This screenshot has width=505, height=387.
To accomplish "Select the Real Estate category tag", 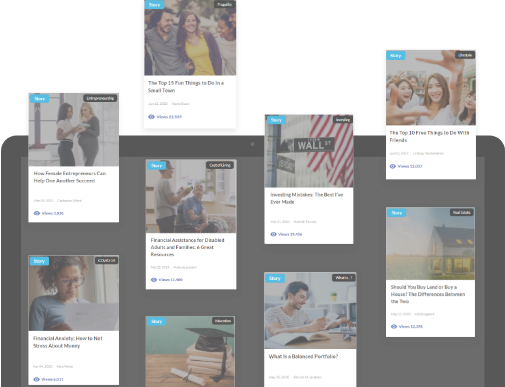I will [462, 212].
